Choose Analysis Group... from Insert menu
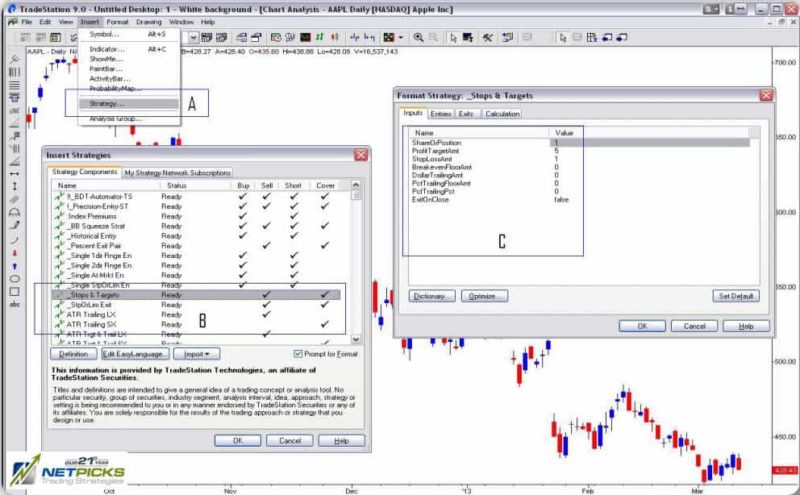The image size is (800, 495). 129,119
